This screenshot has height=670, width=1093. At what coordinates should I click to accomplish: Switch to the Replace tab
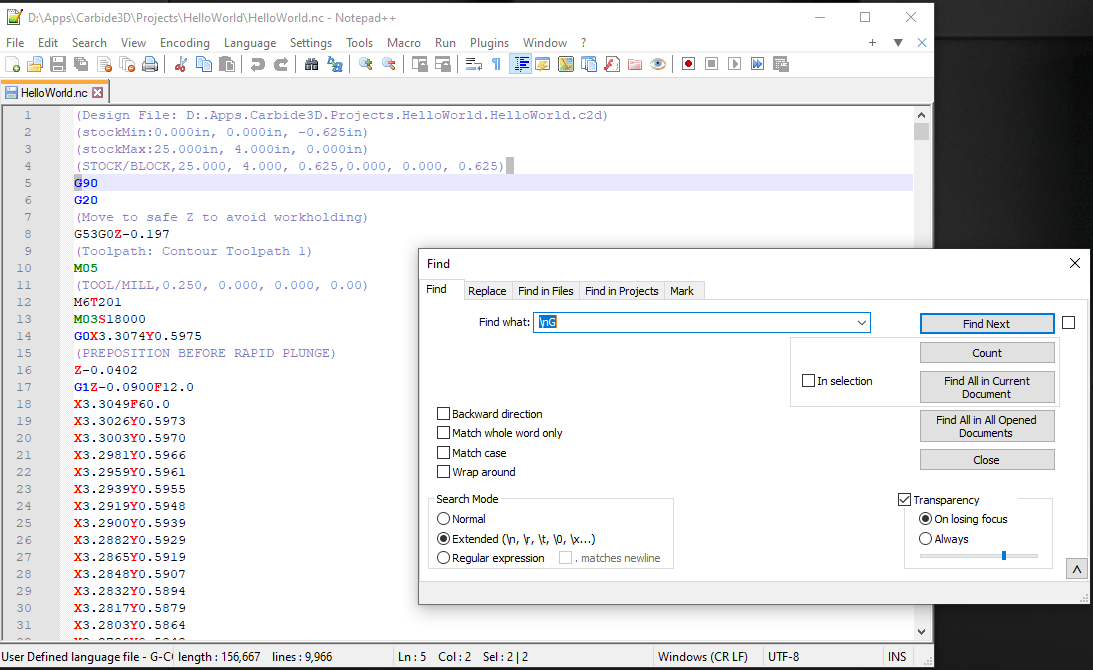(487, 291)
